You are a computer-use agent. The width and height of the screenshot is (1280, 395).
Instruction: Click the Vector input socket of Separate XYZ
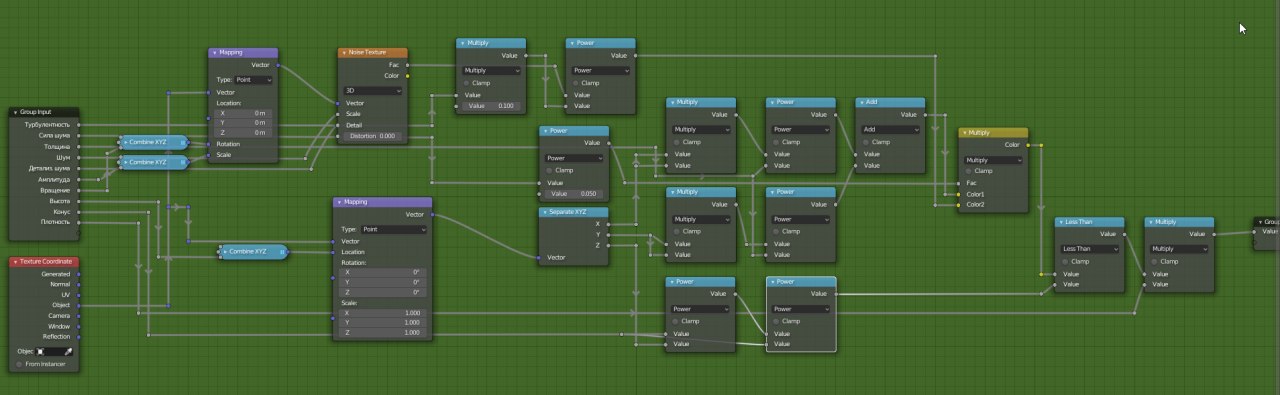click(539, 258)
